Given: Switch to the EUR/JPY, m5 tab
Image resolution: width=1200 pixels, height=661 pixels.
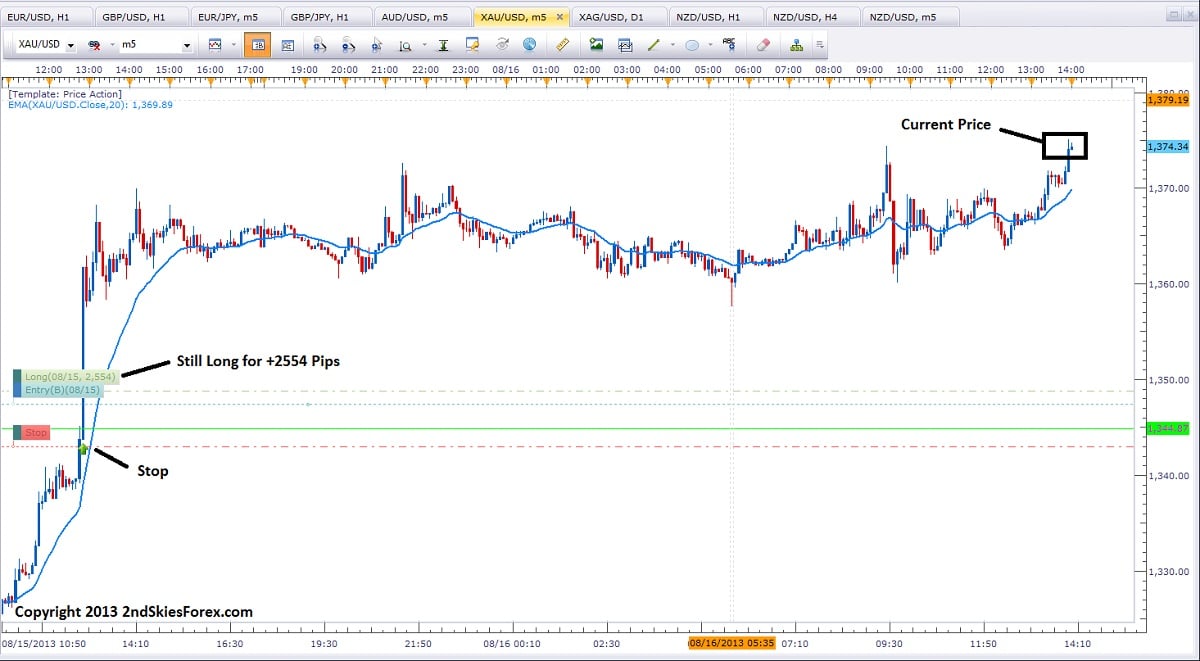Looking at the screenshot, I should (234, 17).
